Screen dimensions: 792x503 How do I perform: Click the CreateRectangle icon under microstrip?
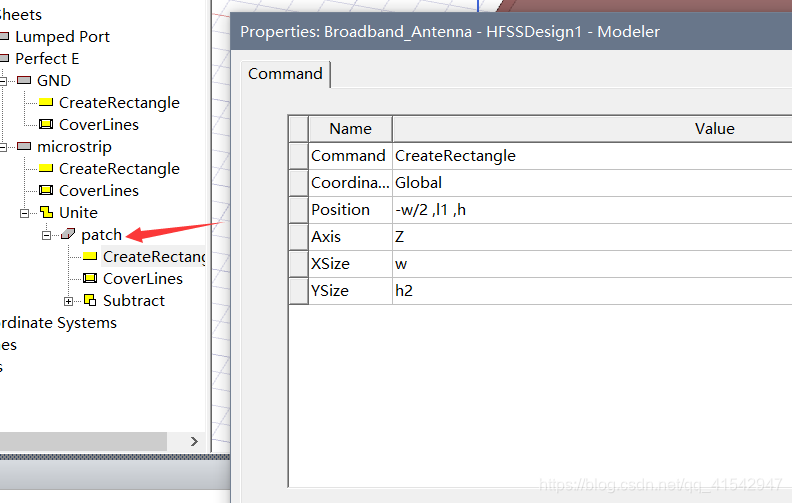46,168
